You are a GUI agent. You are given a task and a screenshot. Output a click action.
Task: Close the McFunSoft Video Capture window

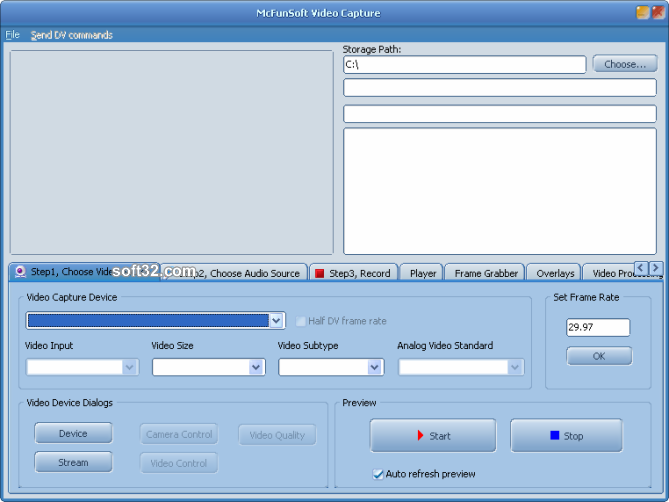coord(658,12)
